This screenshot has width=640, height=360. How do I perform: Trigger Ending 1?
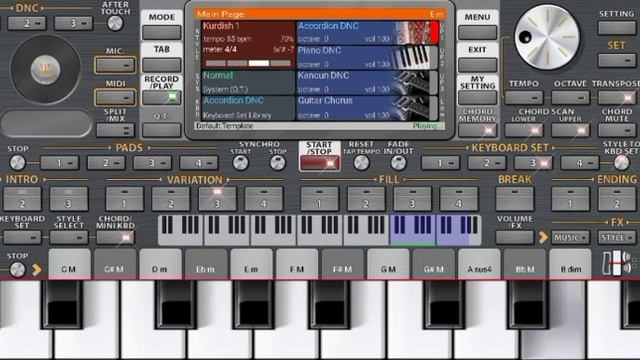[x=570, y=199]
